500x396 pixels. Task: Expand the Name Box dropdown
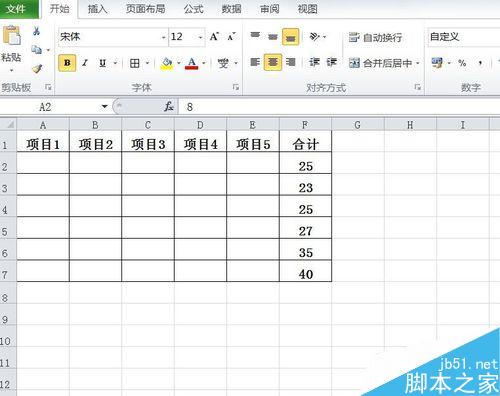coord(105,107)
